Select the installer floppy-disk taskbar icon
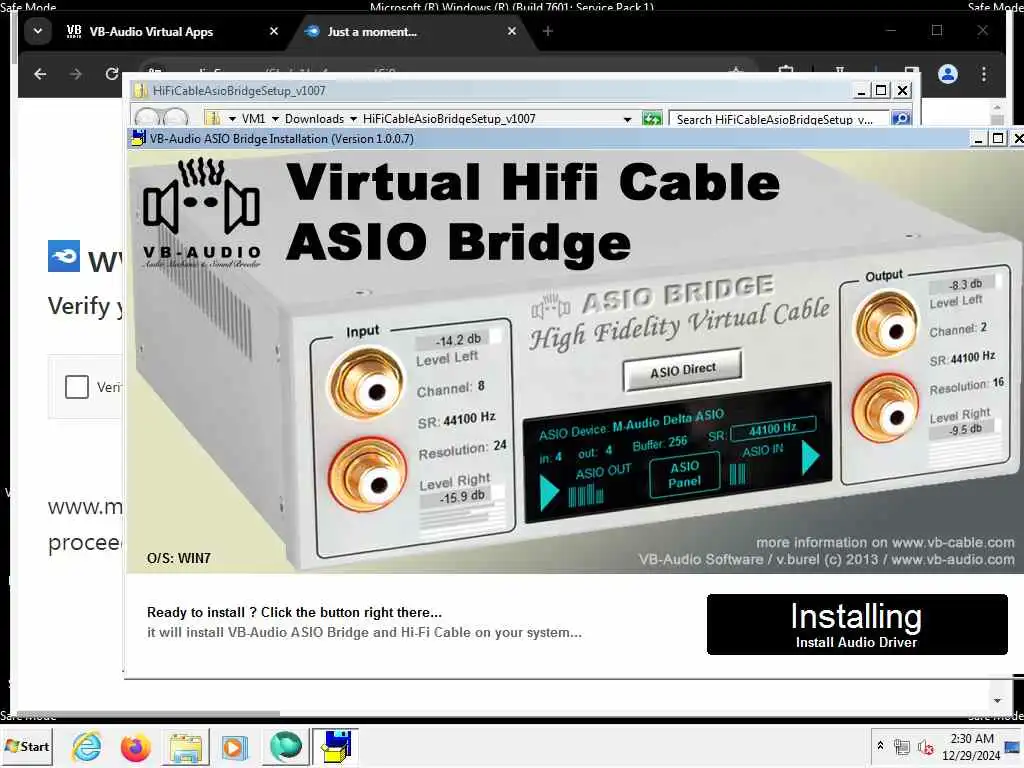The height and width of the screenshot is (768, 1024). click(x=336, y=746)
